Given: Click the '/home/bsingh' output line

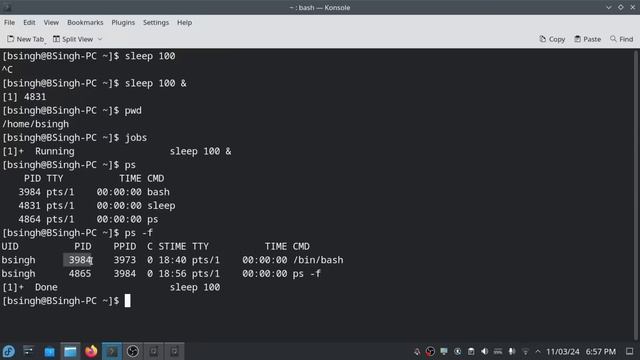Looking at the screenshot, I should click(36, 124).
